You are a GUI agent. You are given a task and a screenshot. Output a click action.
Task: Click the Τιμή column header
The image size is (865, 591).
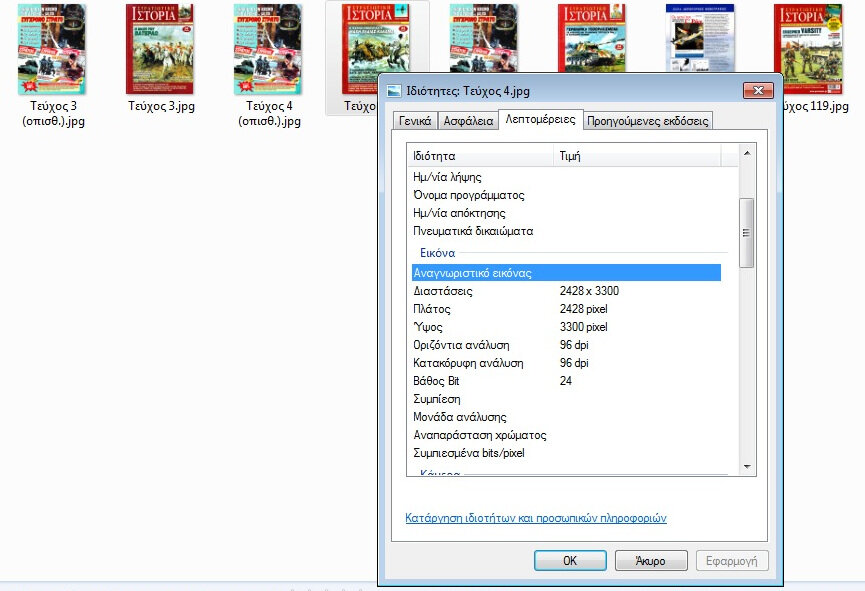click(x=635, y=156)
